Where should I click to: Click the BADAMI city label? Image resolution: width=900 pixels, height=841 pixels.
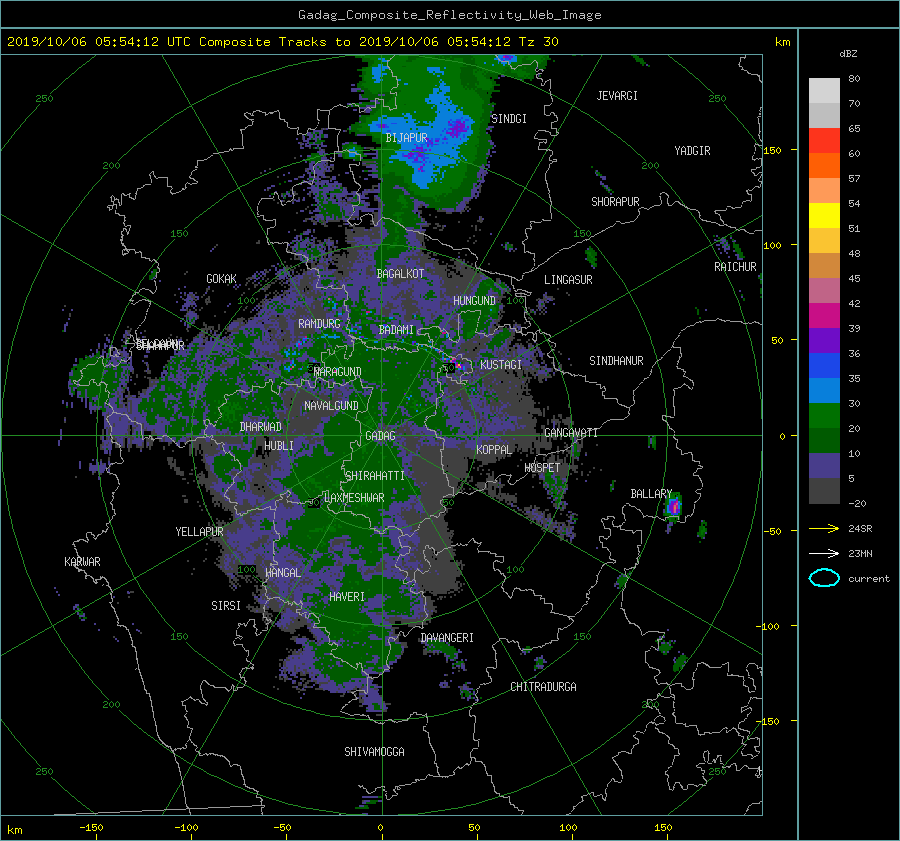(x=396, y=330)
